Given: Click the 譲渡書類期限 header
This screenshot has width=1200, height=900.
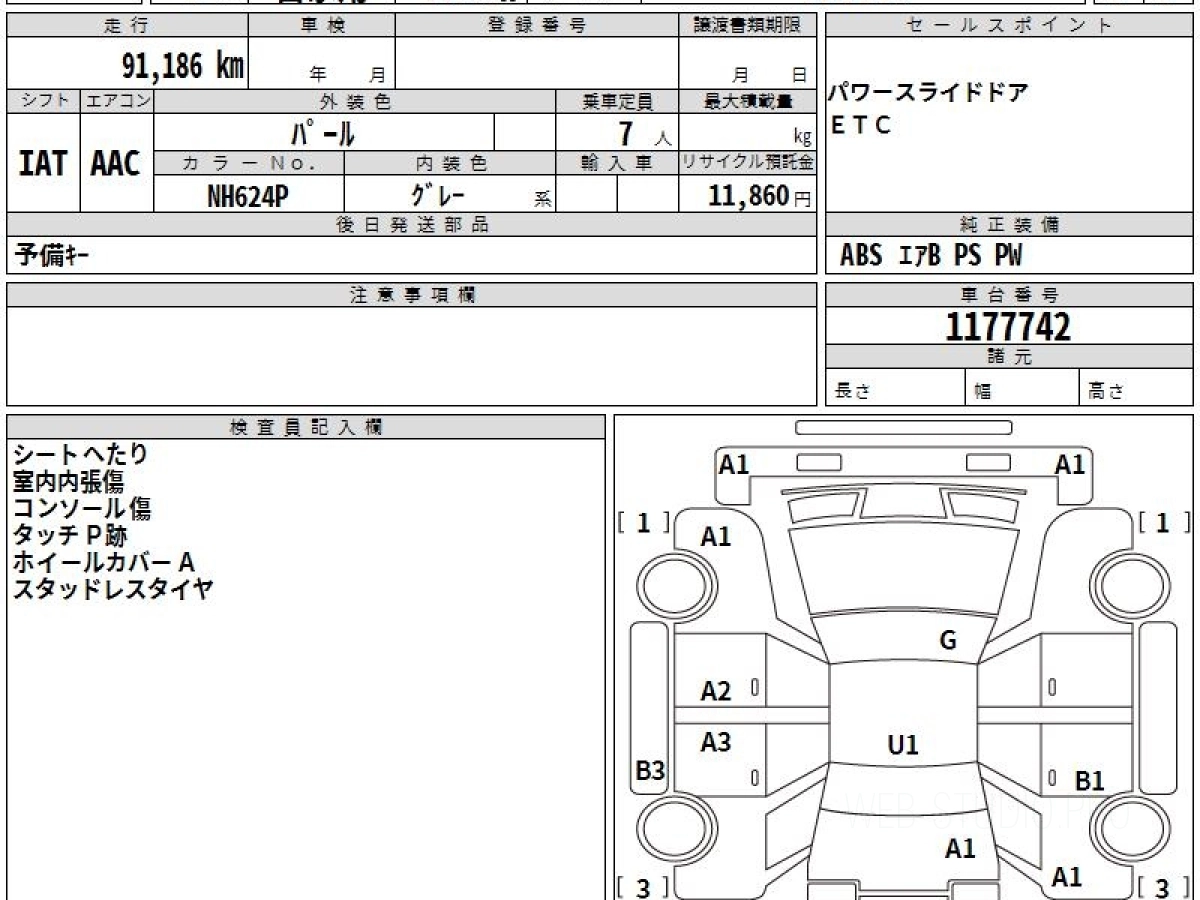Looking at the screenshot, I should tap(748, 26).
